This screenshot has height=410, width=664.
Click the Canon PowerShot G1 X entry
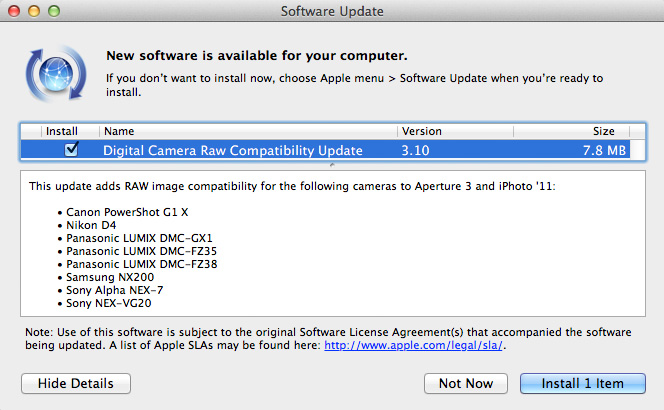coord(127,212)
